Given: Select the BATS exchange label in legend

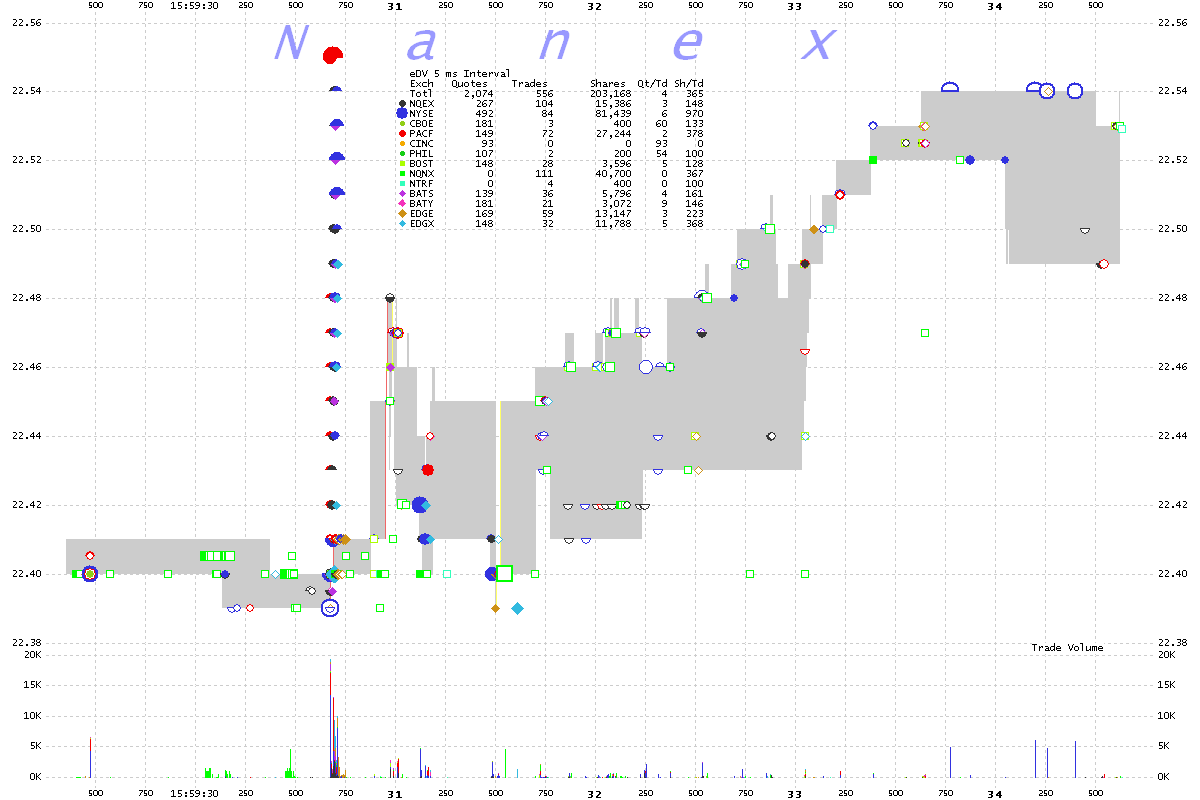Looking at the screenshot, I should pyautogui.click(x=421, y=193).
